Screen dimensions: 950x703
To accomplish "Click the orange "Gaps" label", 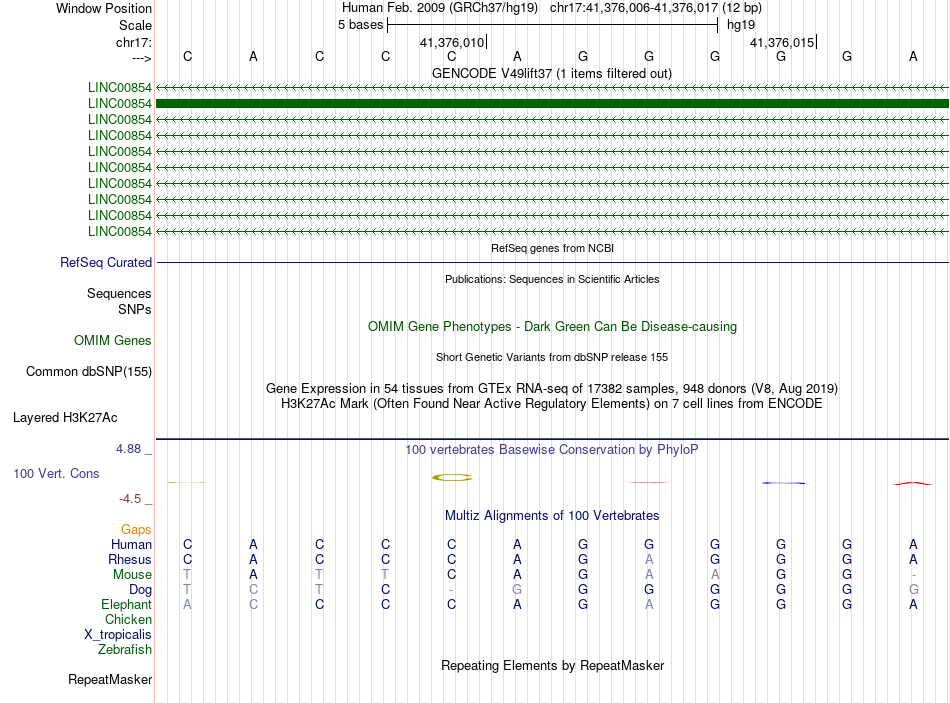I will tap(136, 530).
